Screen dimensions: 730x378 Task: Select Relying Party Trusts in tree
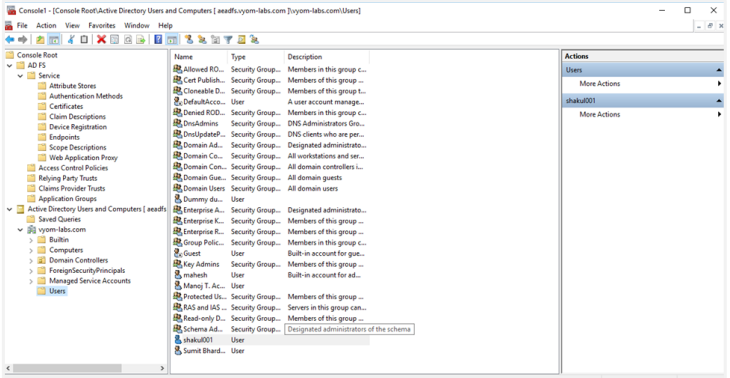[68, 178]
